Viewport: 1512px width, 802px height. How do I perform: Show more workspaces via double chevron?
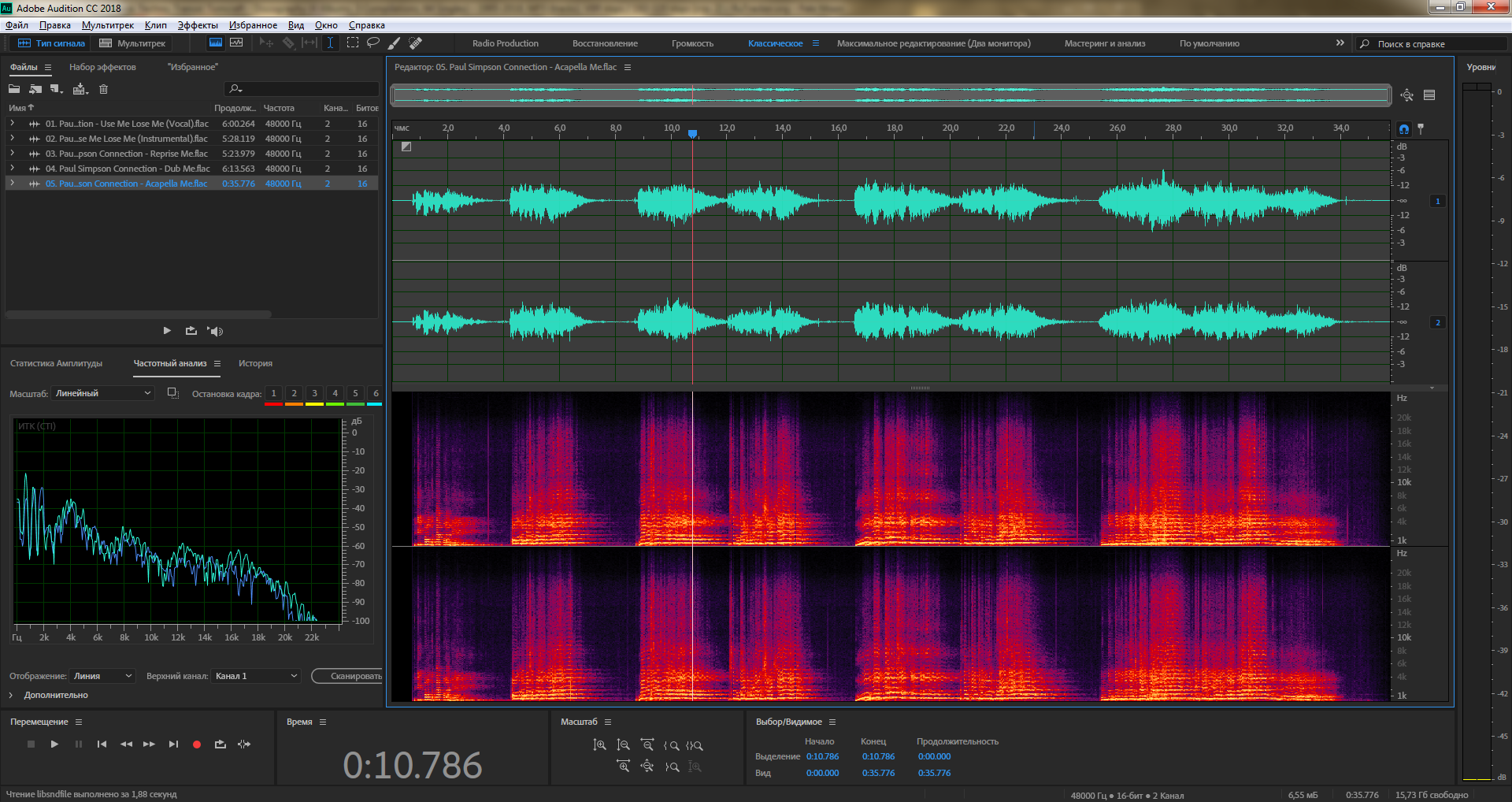(x=1340, y=43)
